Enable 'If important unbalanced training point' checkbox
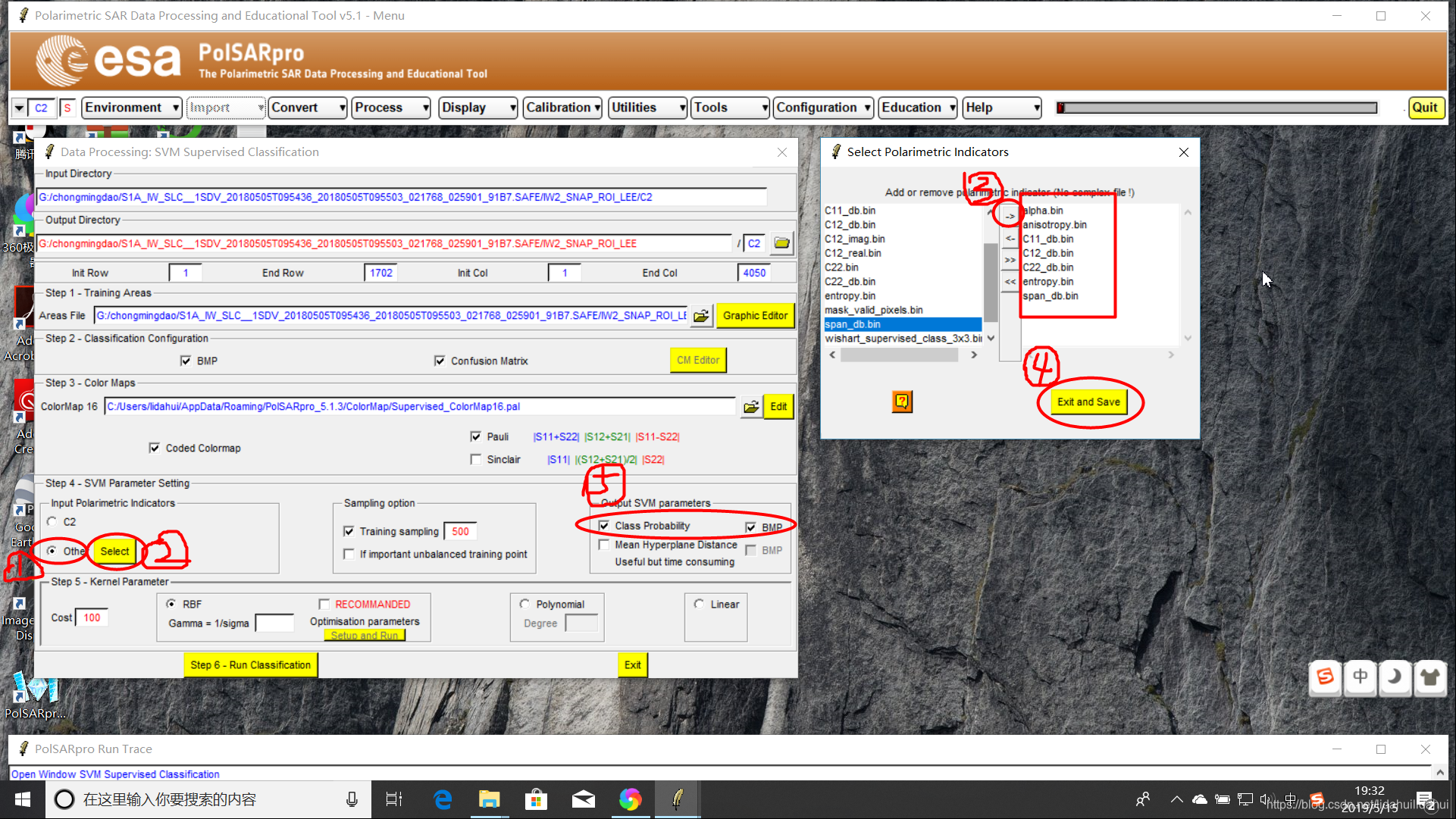Image resolution: width=1456 pixels, height=819 pixels. point(349,554)
